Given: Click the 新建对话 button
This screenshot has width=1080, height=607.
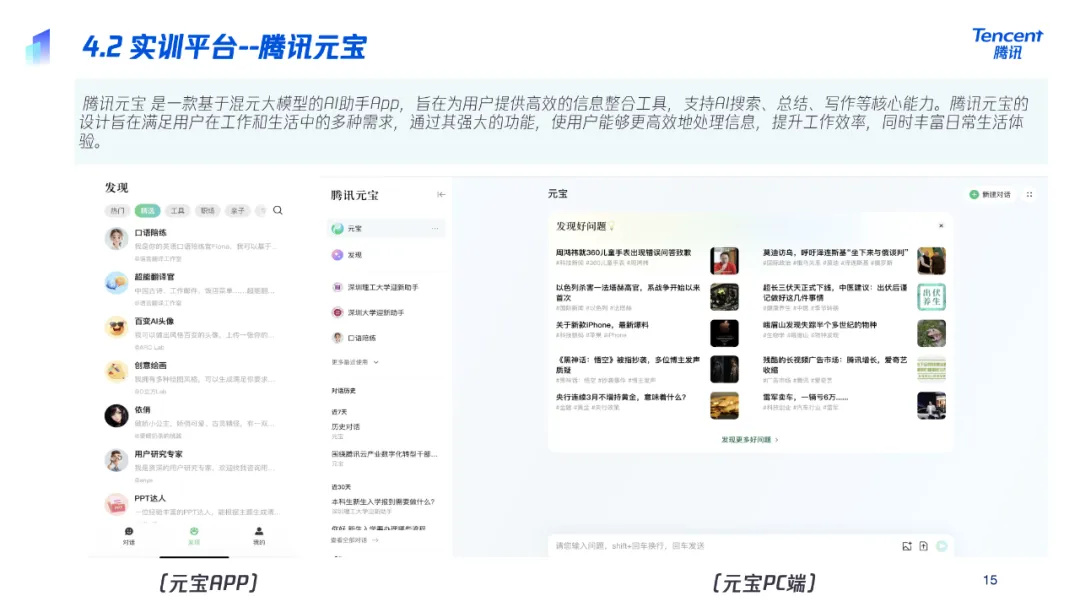Looking at the screenshot, I should (x=990, y=195).
